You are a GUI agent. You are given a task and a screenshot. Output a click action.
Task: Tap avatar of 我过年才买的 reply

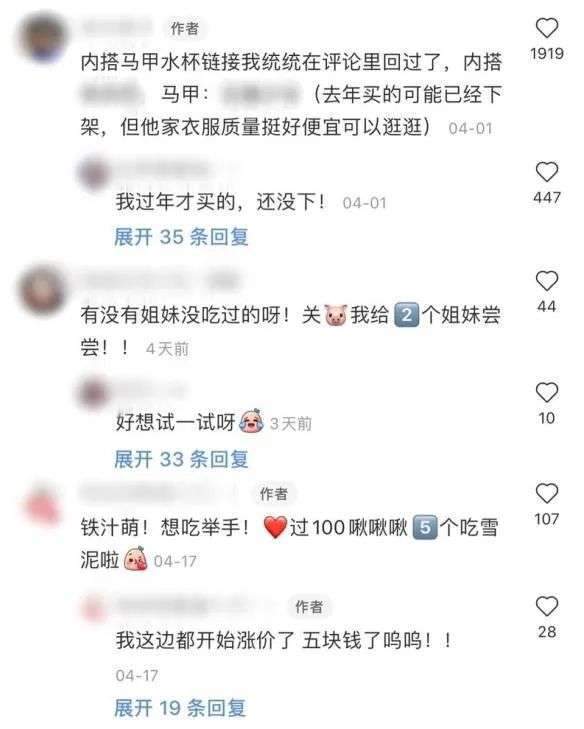(x=94, y=174)
